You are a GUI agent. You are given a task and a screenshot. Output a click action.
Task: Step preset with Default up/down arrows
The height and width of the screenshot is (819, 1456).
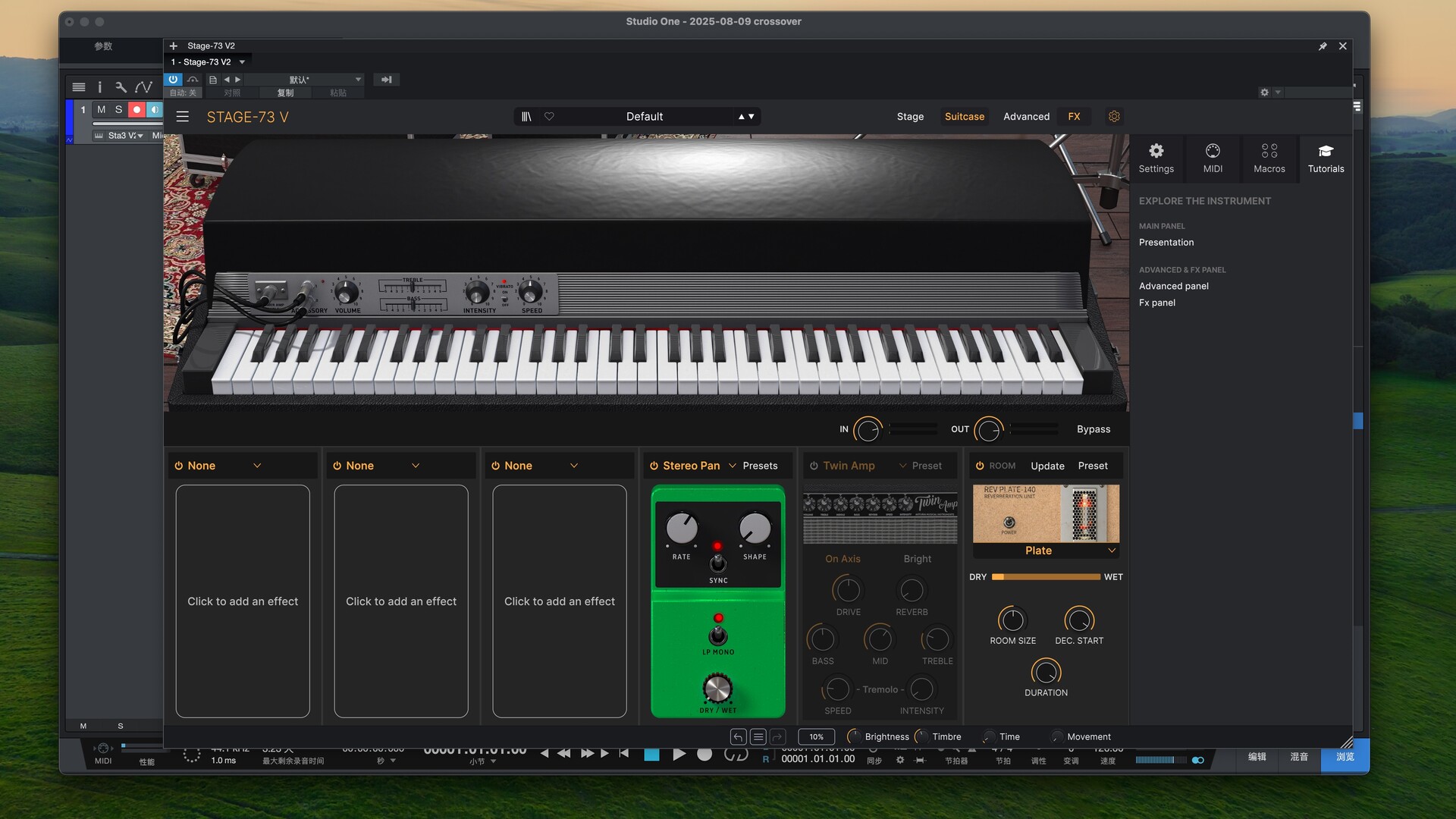[746, 117]
